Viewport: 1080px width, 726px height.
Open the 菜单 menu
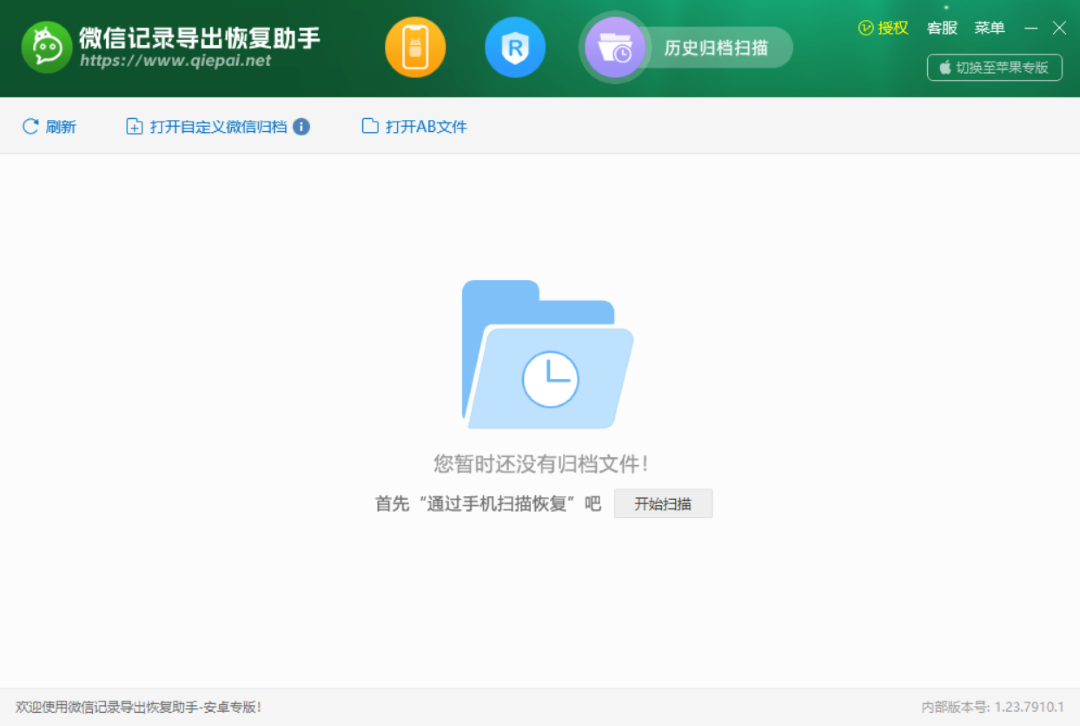990,28
